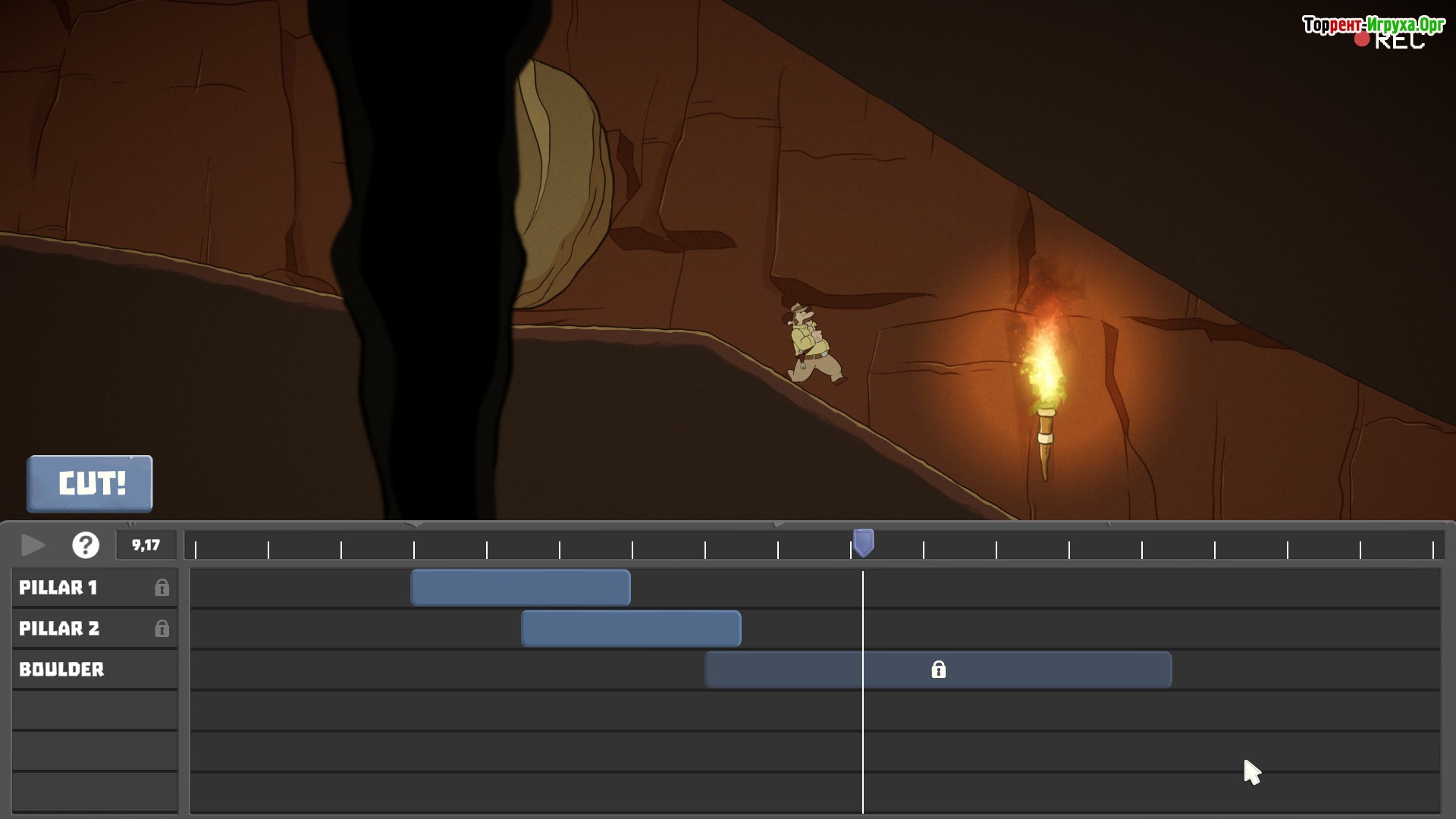Select the BOULDER track label
This screenshot has height=819, width=1456.
pyautogui.click(x=61, y=670)
